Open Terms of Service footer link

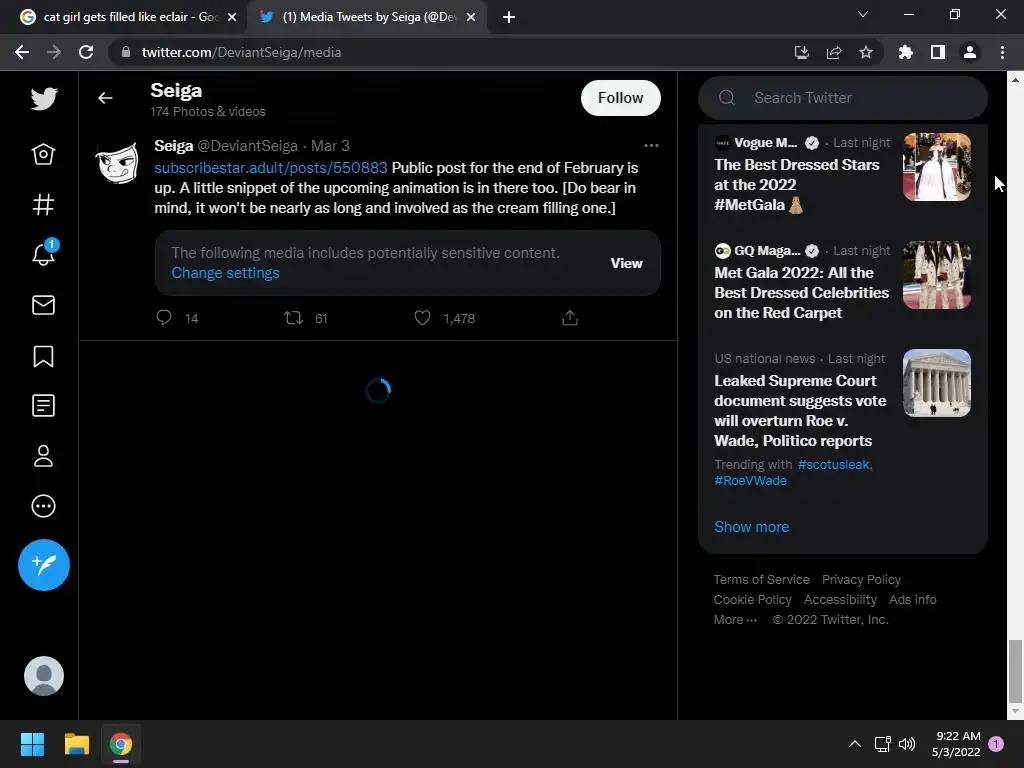pos(761,579)
